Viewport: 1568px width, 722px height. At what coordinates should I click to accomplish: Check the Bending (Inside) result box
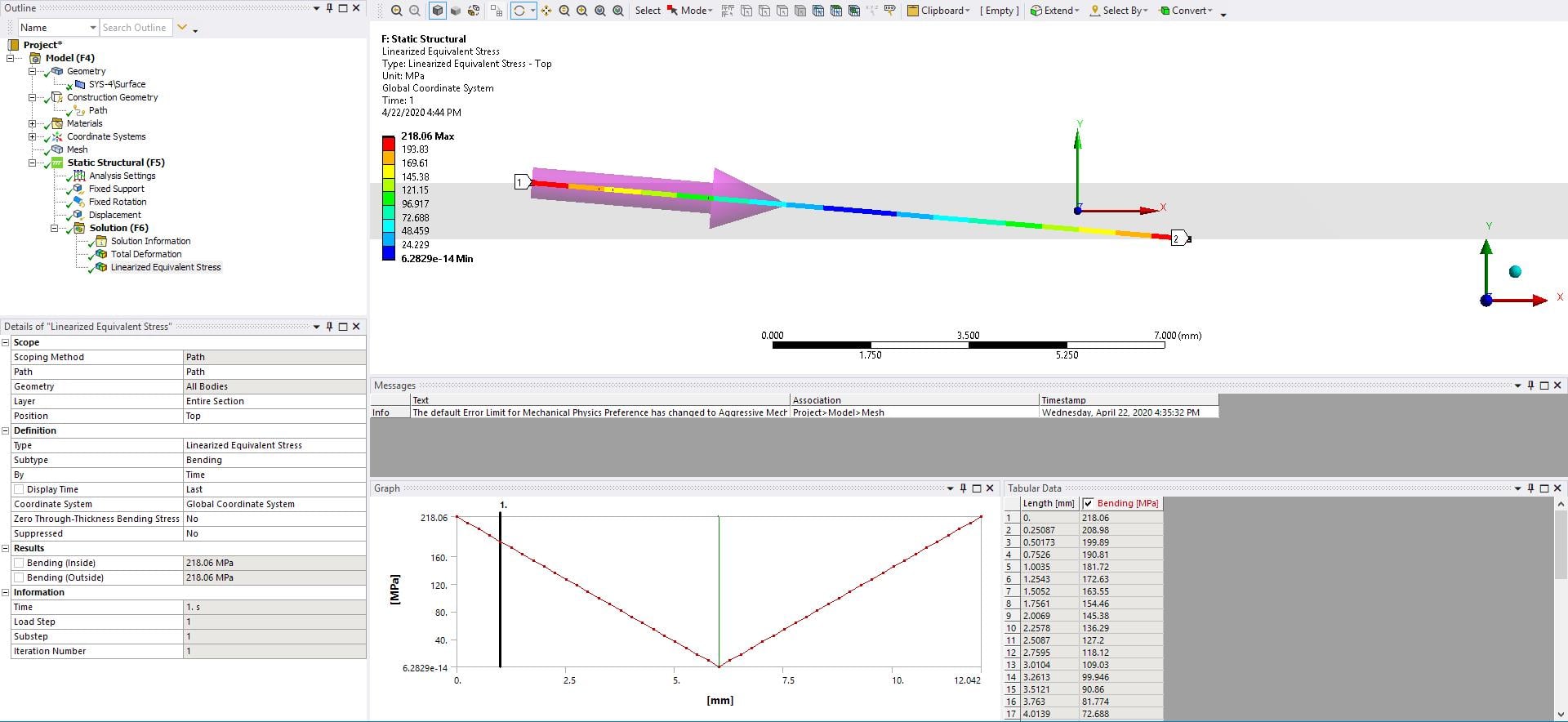pos(19,563)
